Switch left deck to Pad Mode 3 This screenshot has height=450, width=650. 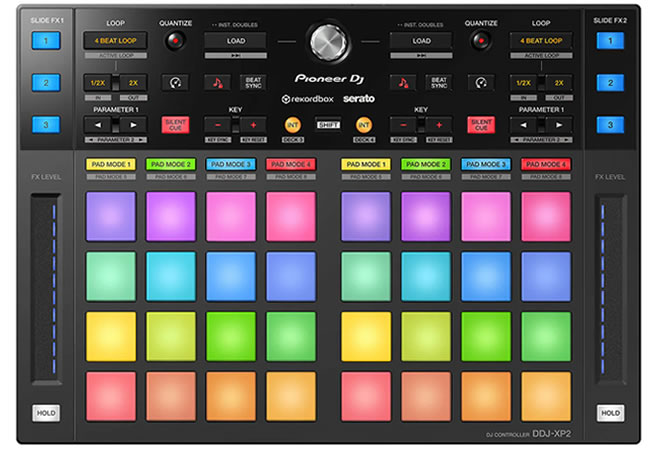click(x=231, y=165)
